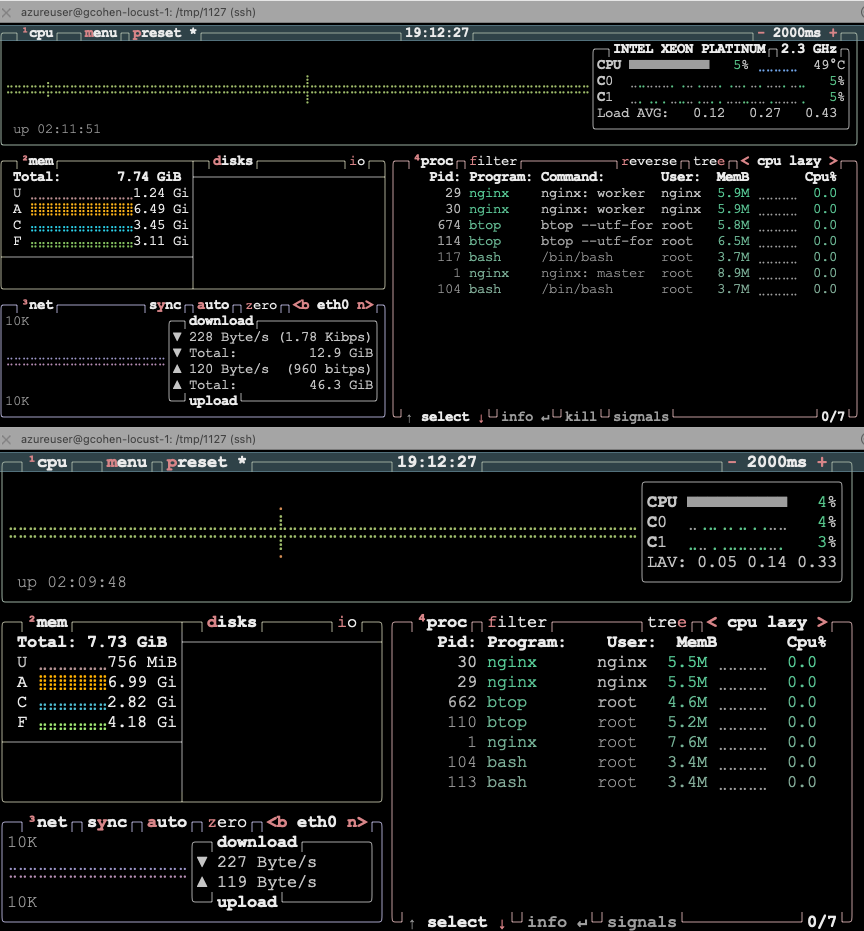Viewport: 864px width, 931px height.
Task: Enable tree view in the proc panel
Action: coord(706,160)
